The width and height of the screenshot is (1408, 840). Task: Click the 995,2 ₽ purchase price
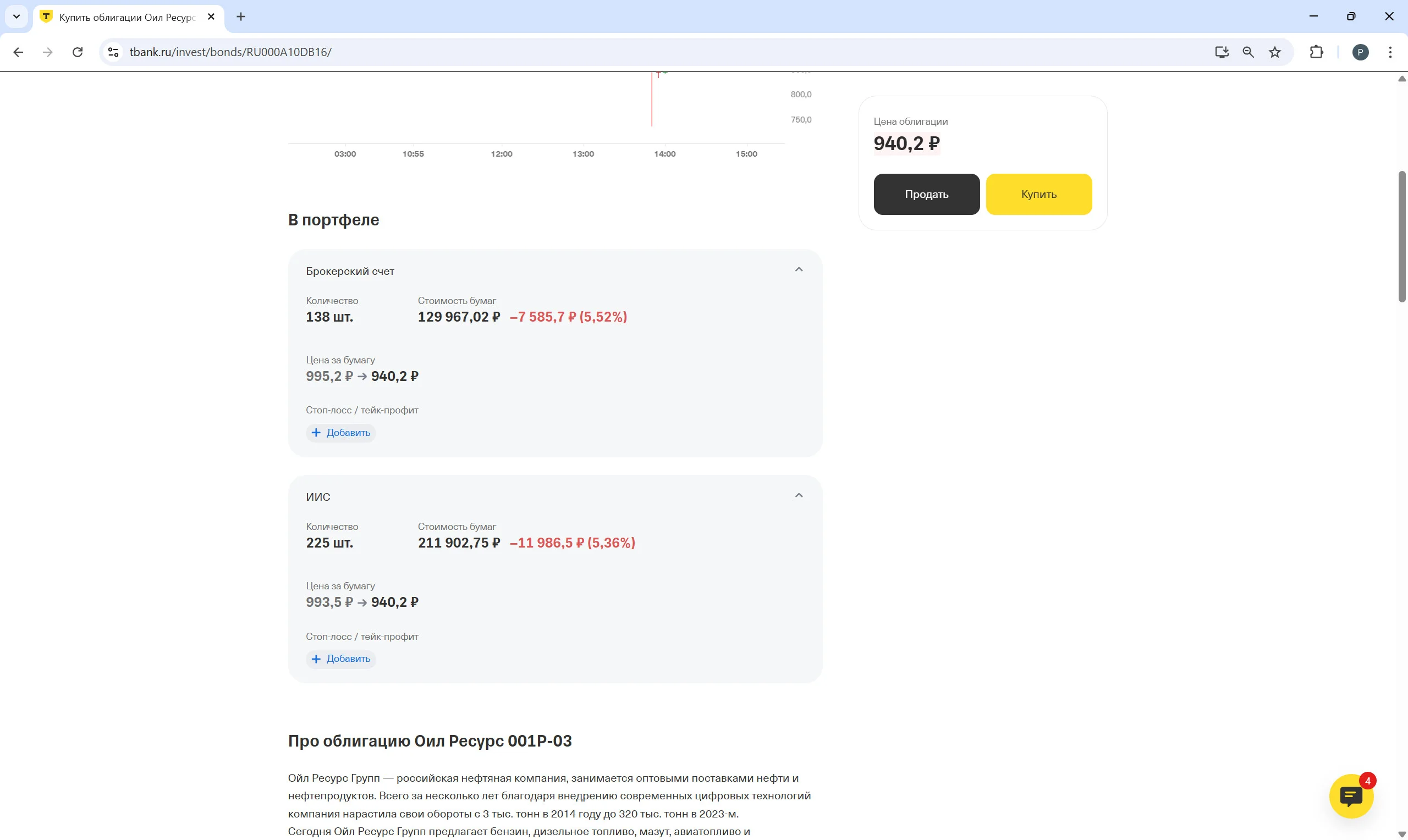tap(329, 377)
